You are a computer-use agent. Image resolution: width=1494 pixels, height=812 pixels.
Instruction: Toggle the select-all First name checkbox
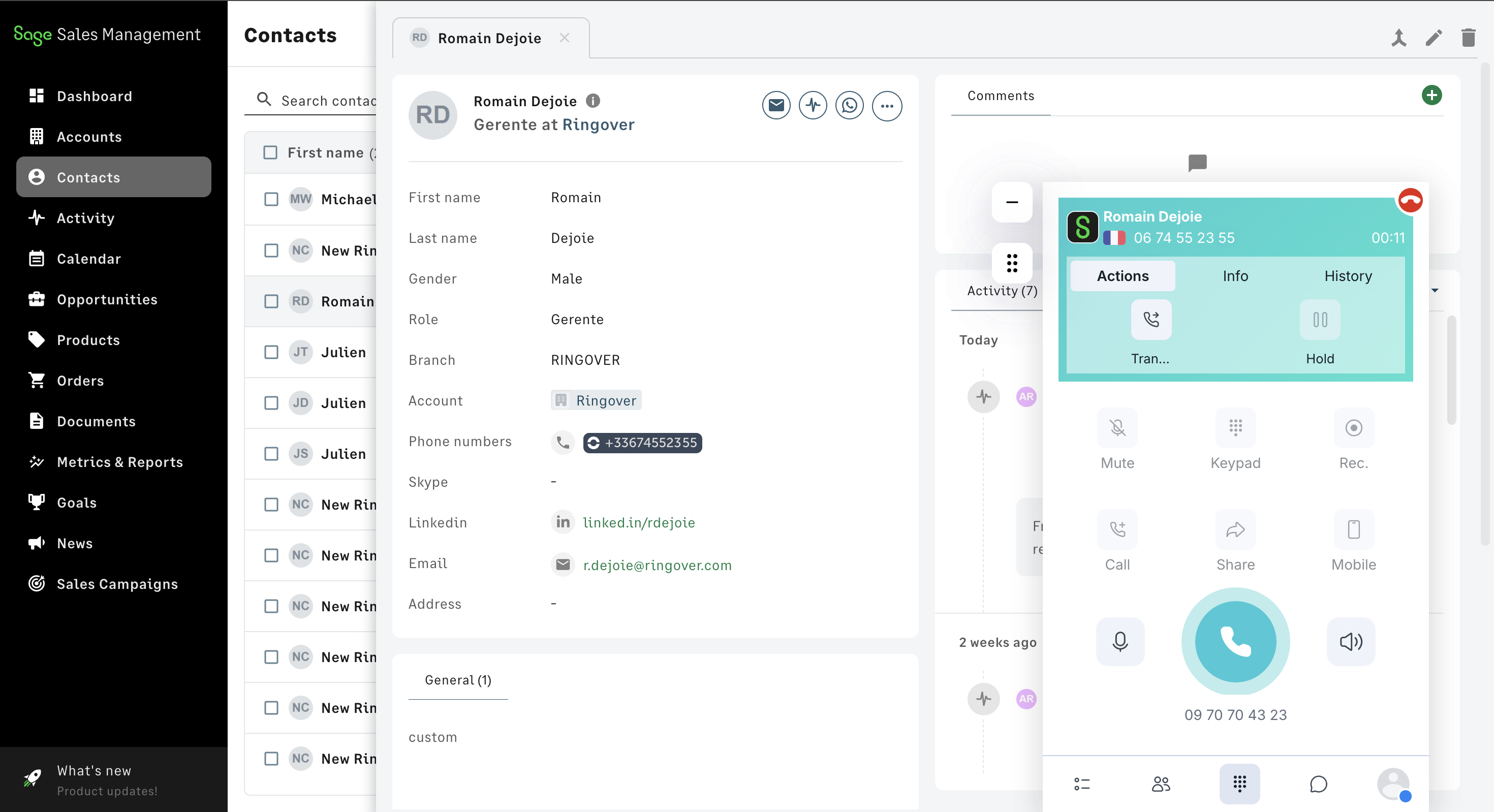click(270, 152)
